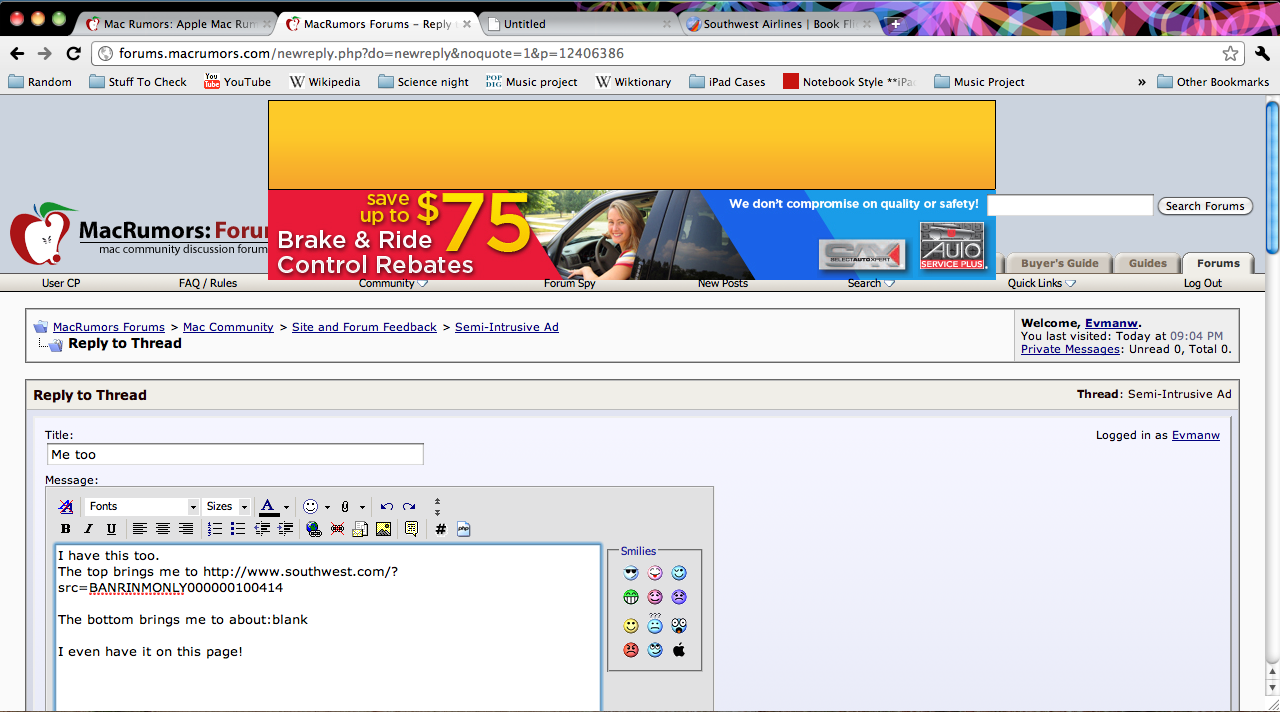1280x712 pixels.
Task: Insert the confused smiley with question marks
Action: (655, 624)
